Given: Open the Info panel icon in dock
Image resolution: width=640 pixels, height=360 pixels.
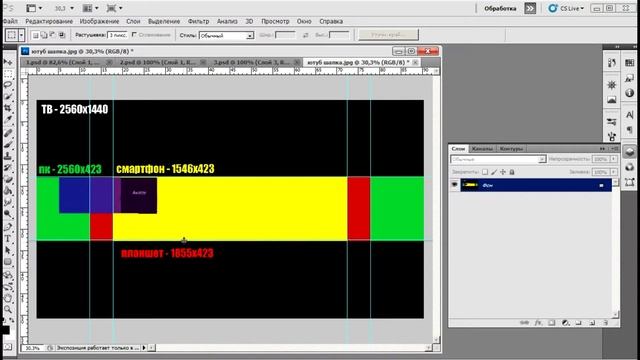Looking at the screenshot, I should point(629,93).
